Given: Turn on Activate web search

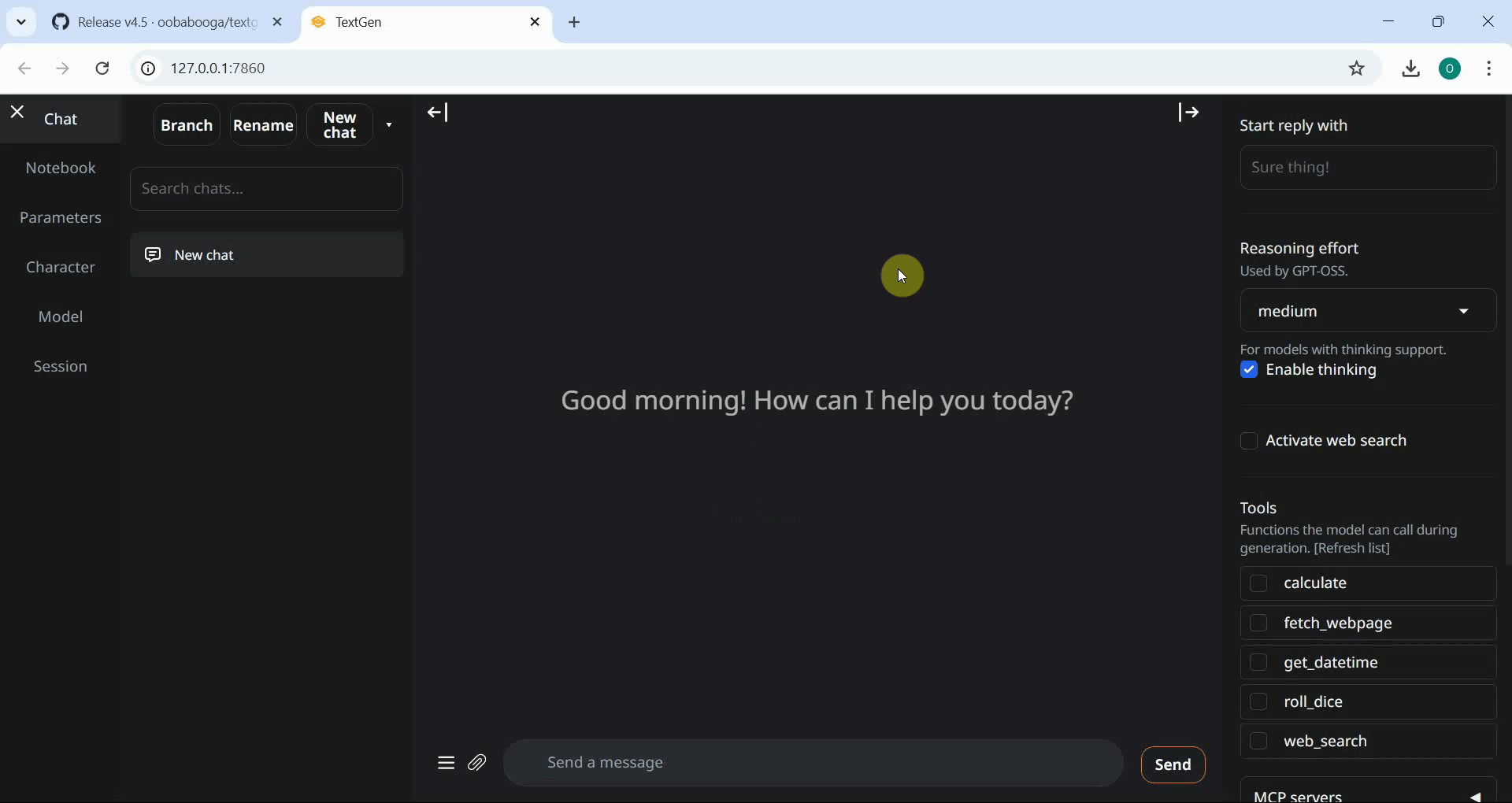Looking at the screenshot, I should coord(1251,441).
